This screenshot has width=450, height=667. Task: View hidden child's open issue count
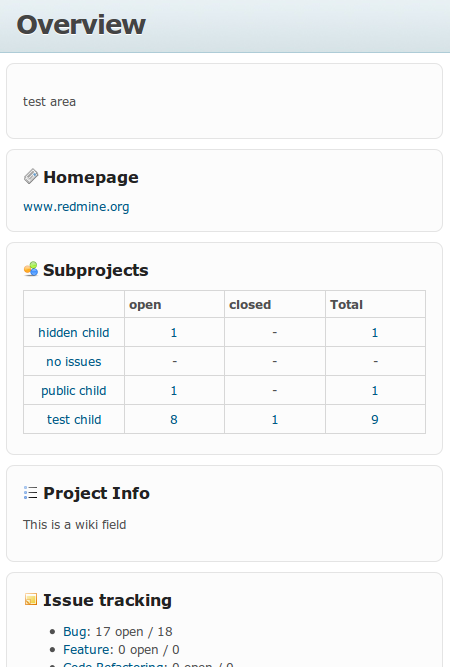click(x=174, y=333)
